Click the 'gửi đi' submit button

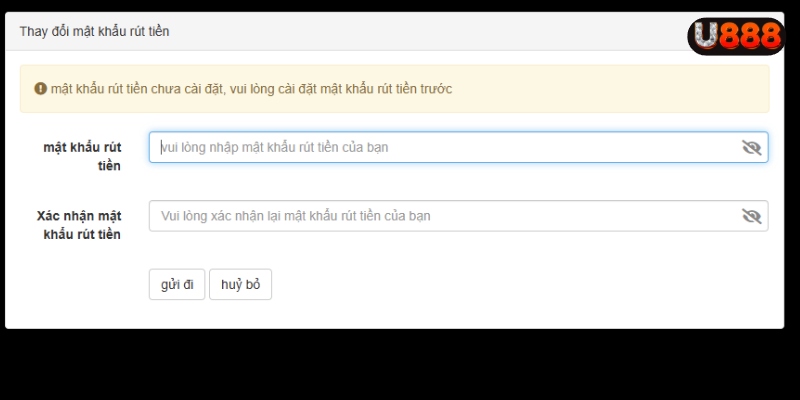177,285
